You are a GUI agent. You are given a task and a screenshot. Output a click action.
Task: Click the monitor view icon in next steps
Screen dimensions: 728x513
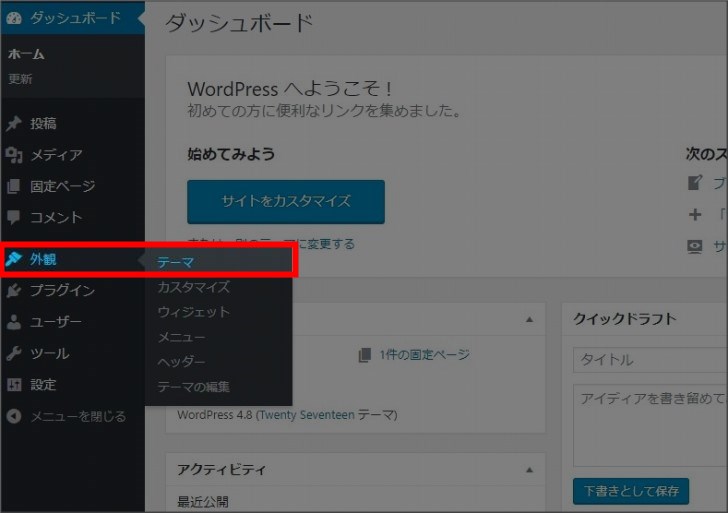tap(695, 246)
